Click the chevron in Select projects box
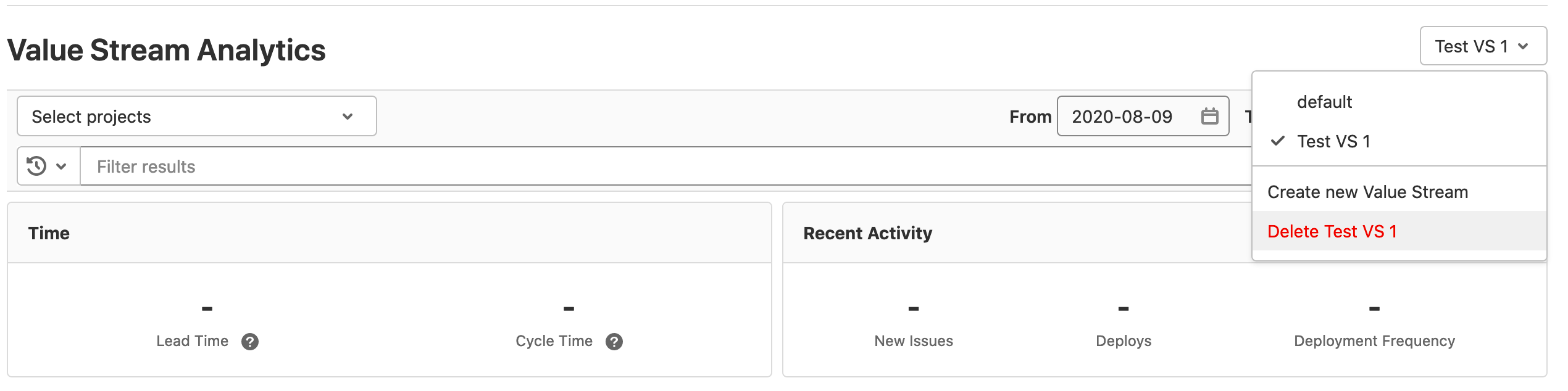 coord(348,117)
